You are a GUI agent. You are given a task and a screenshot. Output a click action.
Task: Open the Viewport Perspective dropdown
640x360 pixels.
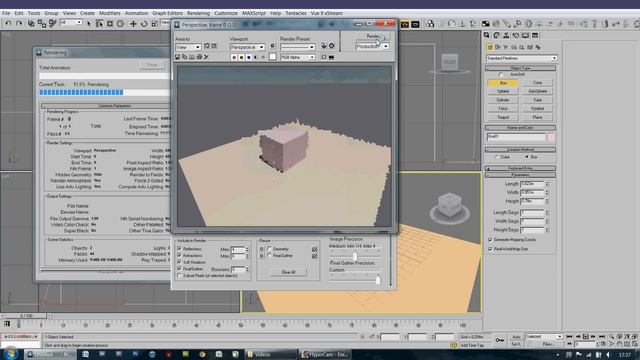(x=247, y=47)
